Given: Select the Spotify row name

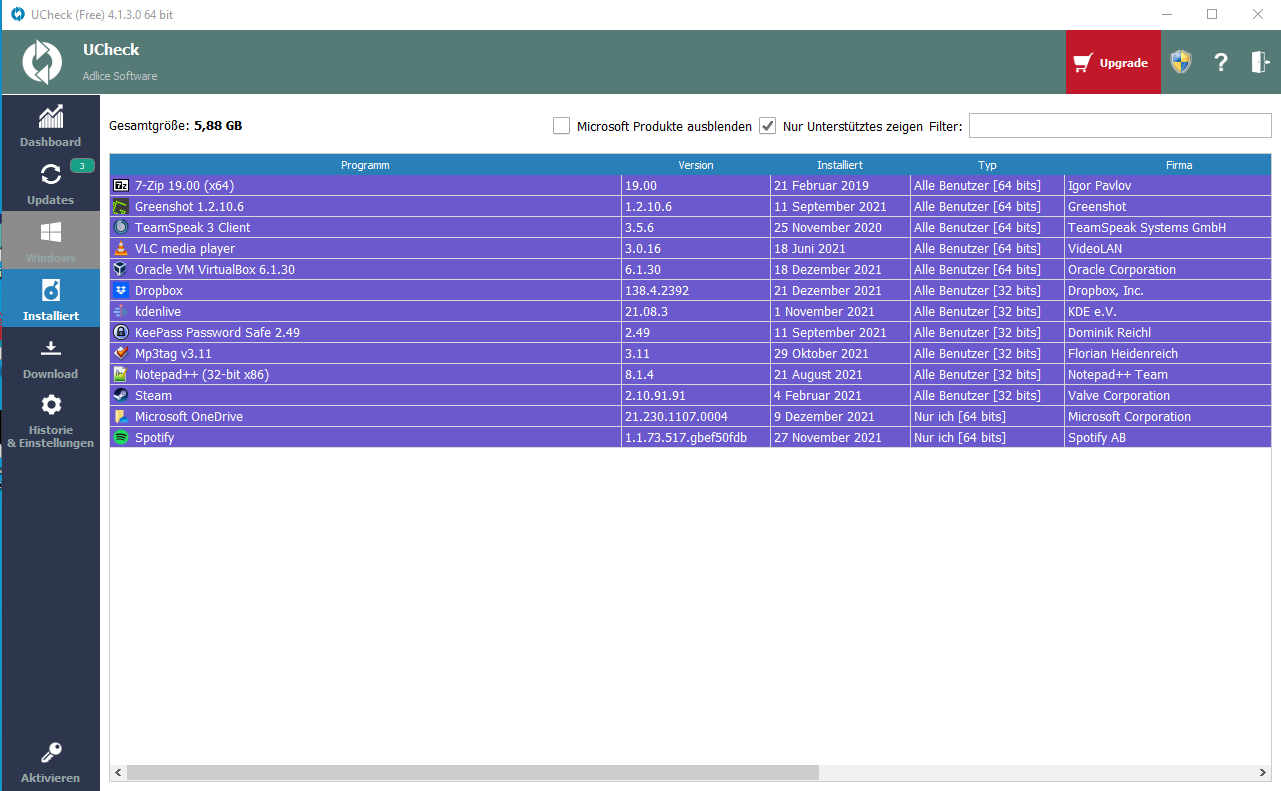Looking at the screenshot, I should click(x=155, y=438).
